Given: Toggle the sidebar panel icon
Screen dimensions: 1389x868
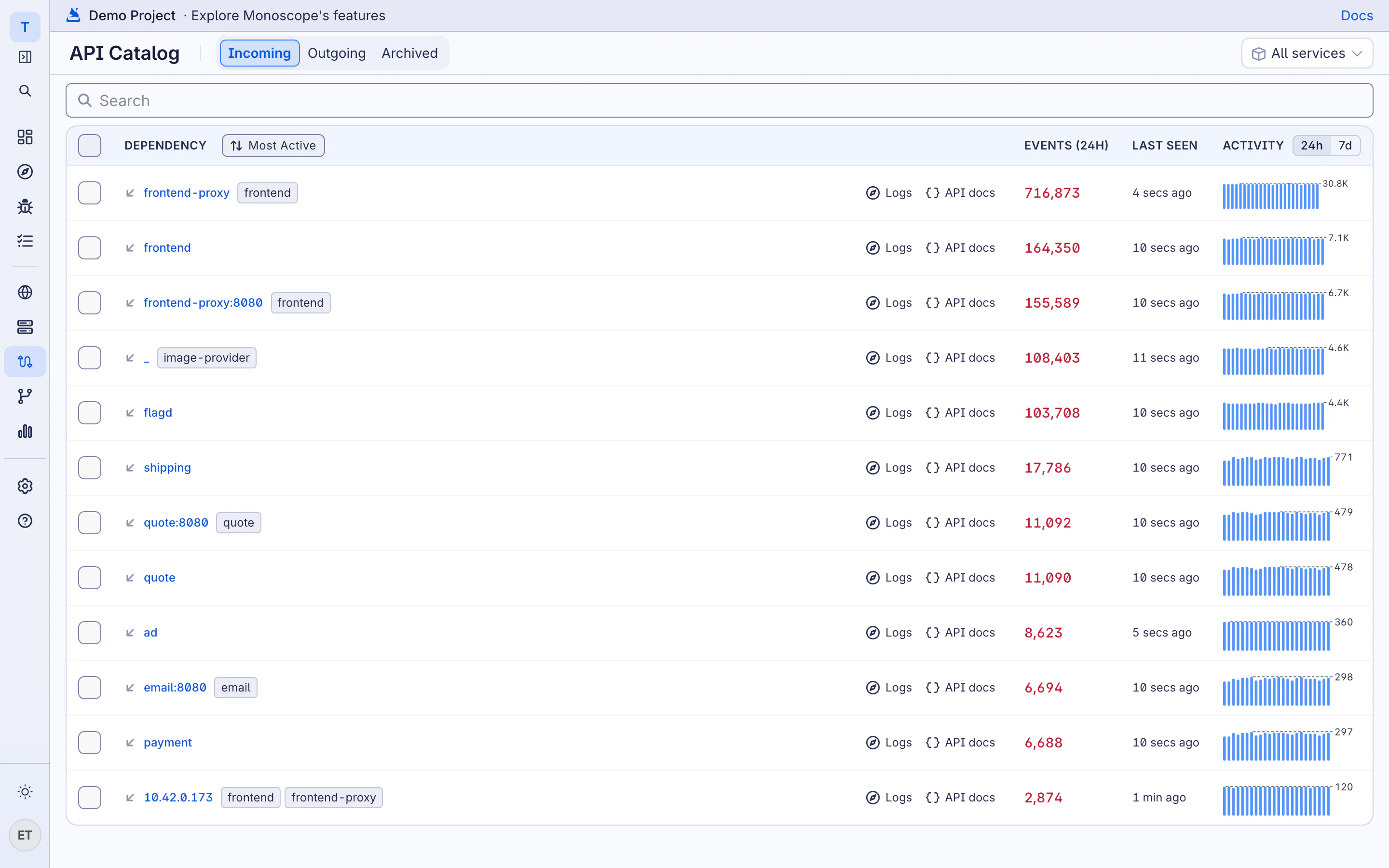Looking at the screenshot, I should point(25,57).
